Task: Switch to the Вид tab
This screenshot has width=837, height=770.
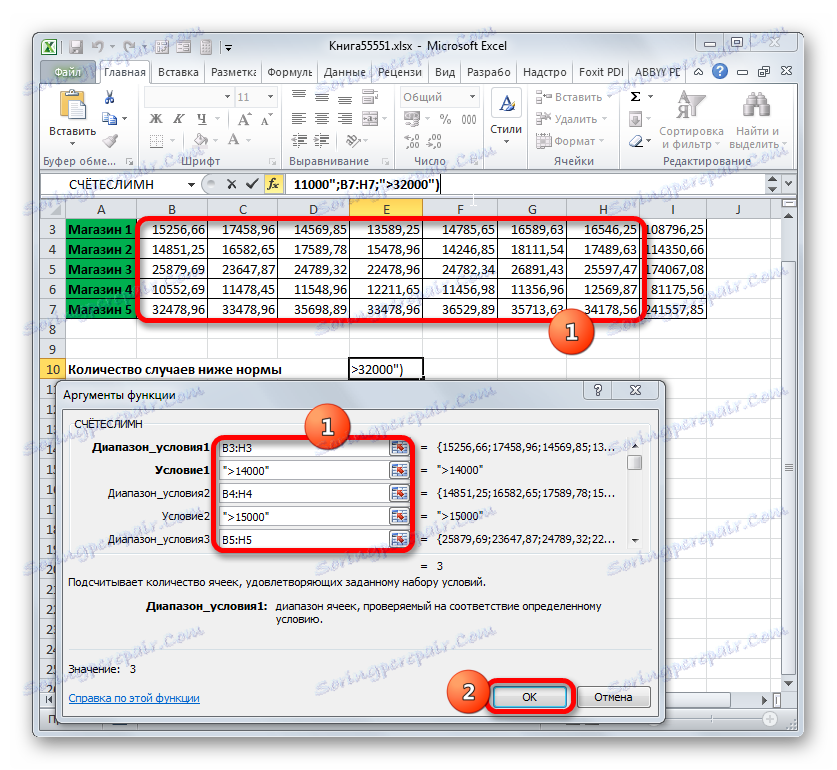Action: click(x=445, y=72)
